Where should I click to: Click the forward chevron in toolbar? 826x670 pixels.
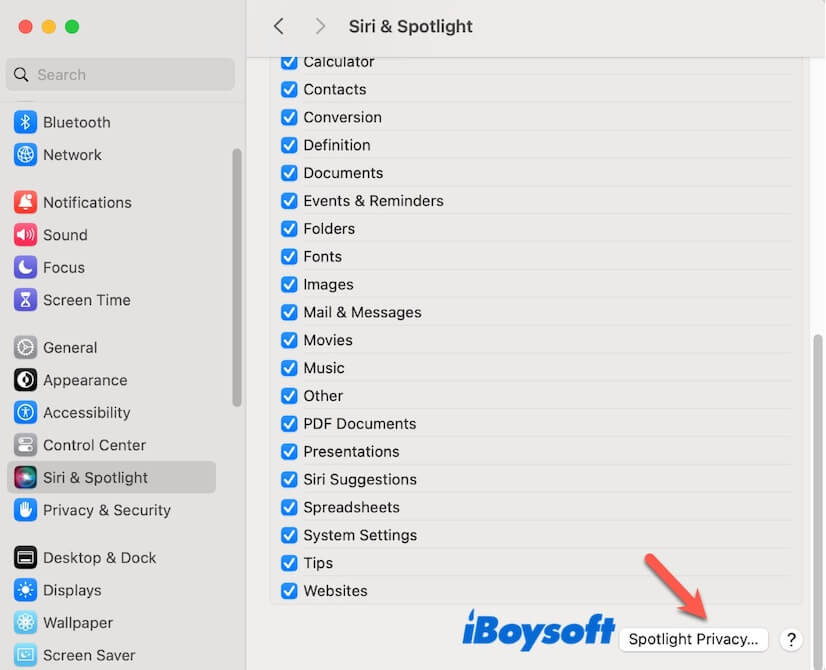tap(320, 26)
